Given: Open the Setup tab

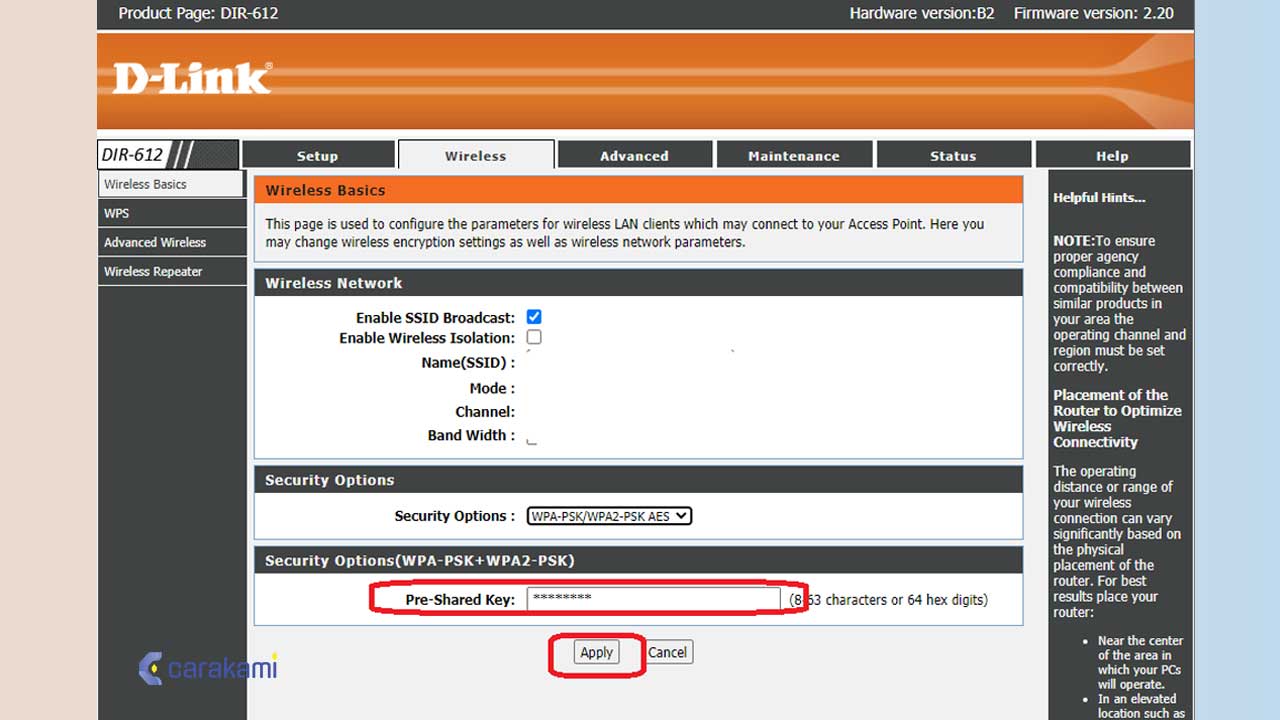Looking at the screenshot, I should point(318,155).
